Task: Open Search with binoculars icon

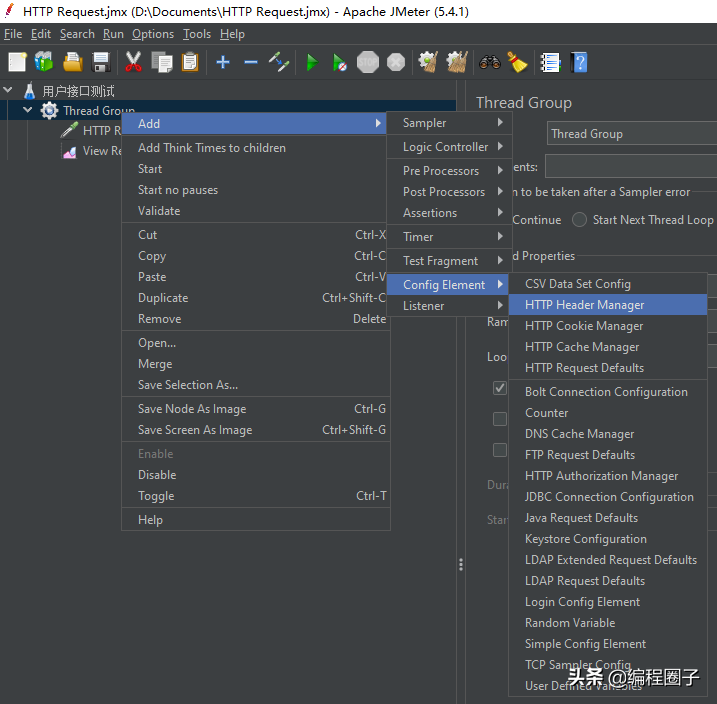Action: [490, 62]
